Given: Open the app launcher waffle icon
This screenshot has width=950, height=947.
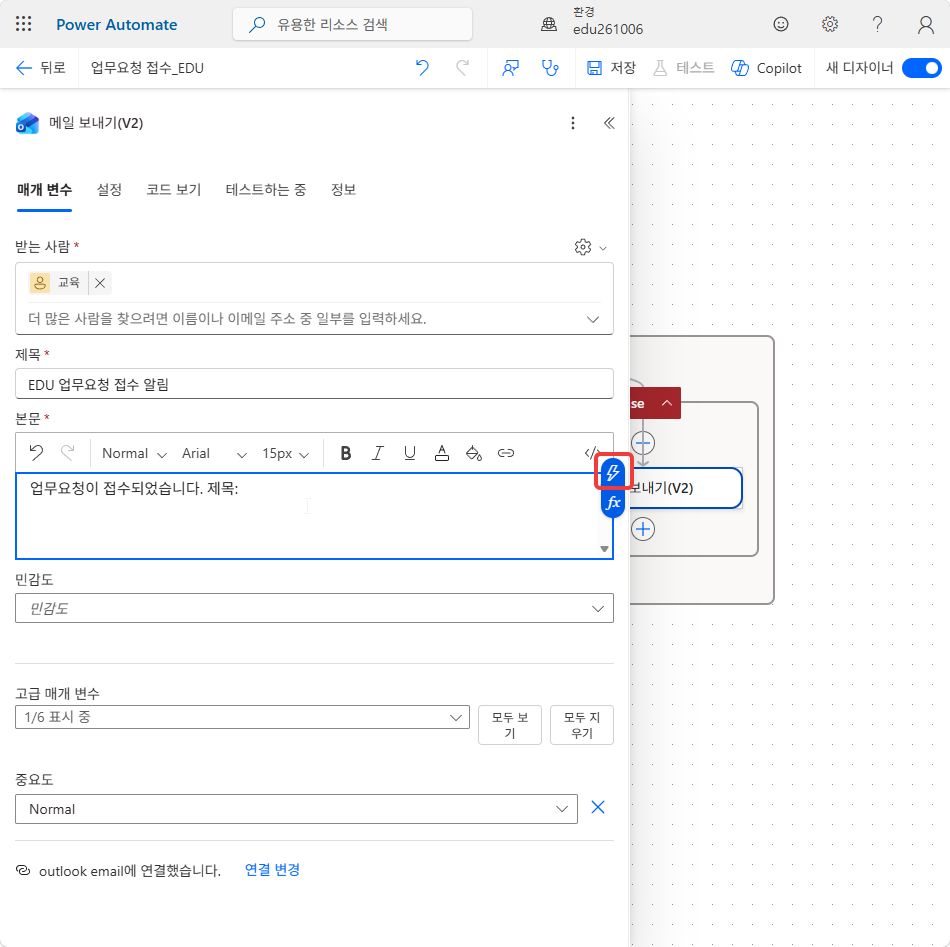Looking at the screenshot, I should 23,24.
